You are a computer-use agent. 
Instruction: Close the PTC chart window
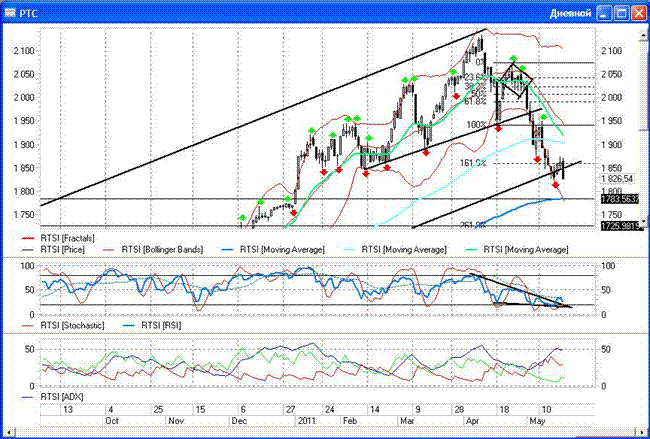pyautogui.click(x=639, y=13)
